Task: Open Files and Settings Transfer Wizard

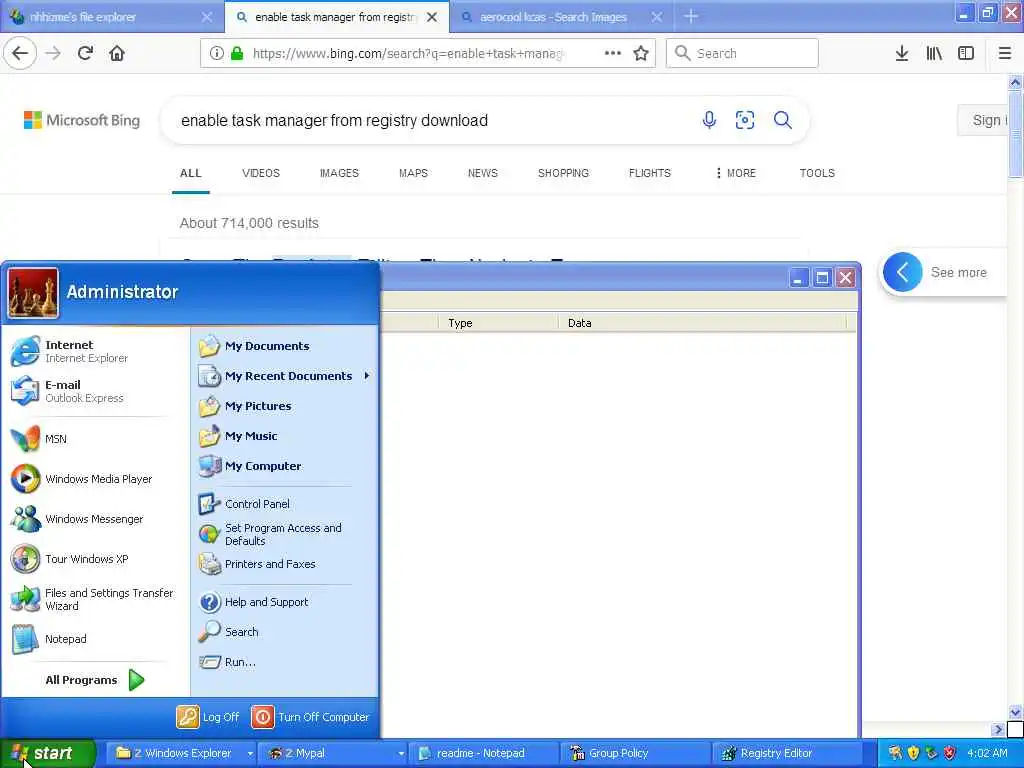Action: pos(92,599)
